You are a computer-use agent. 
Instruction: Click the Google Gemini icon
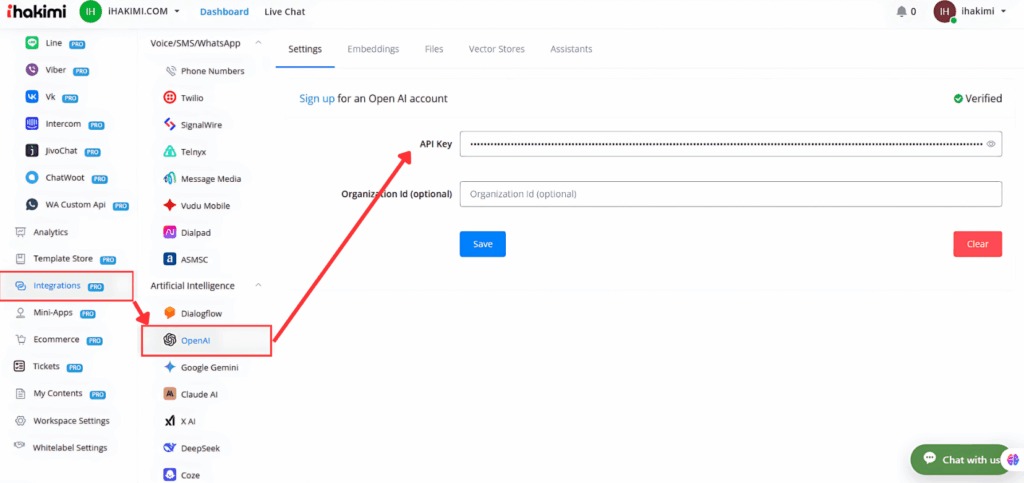point(170,367)
